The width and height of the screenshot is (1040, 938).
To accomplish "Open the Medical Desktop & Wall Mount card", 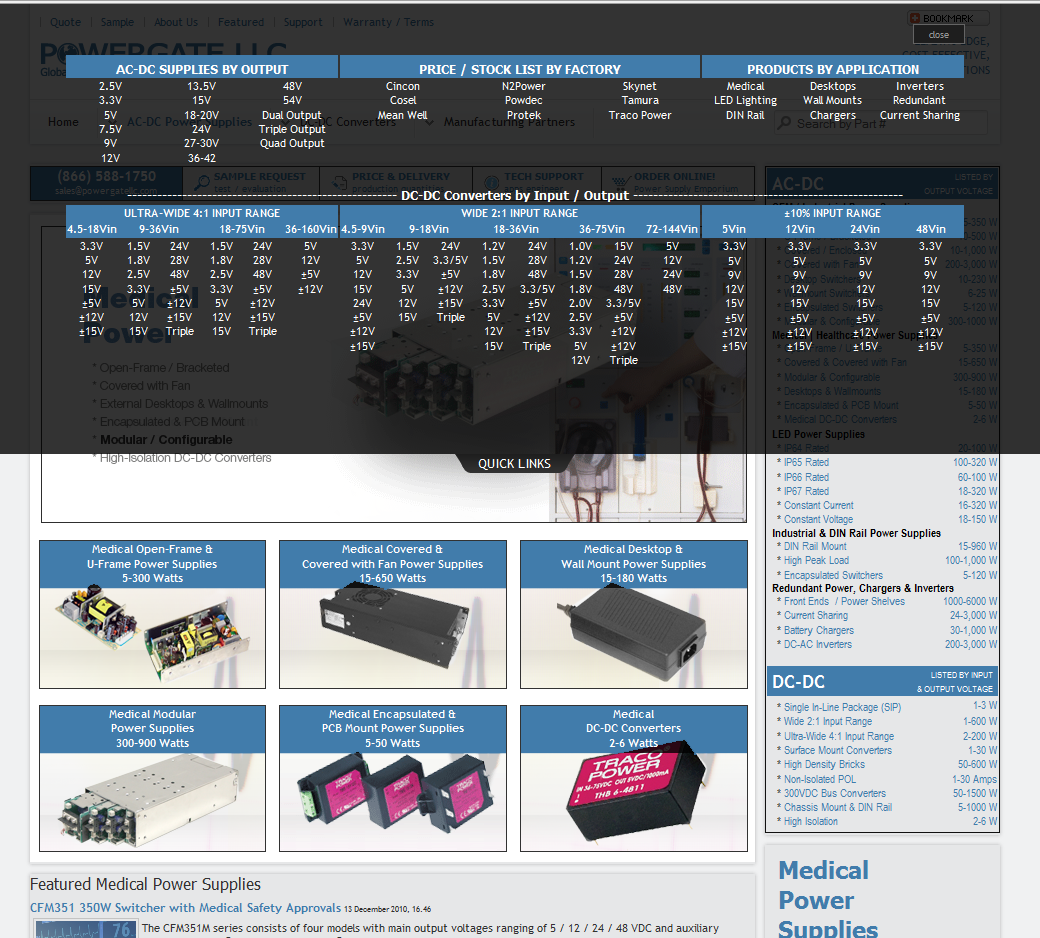I will (633, 614).
